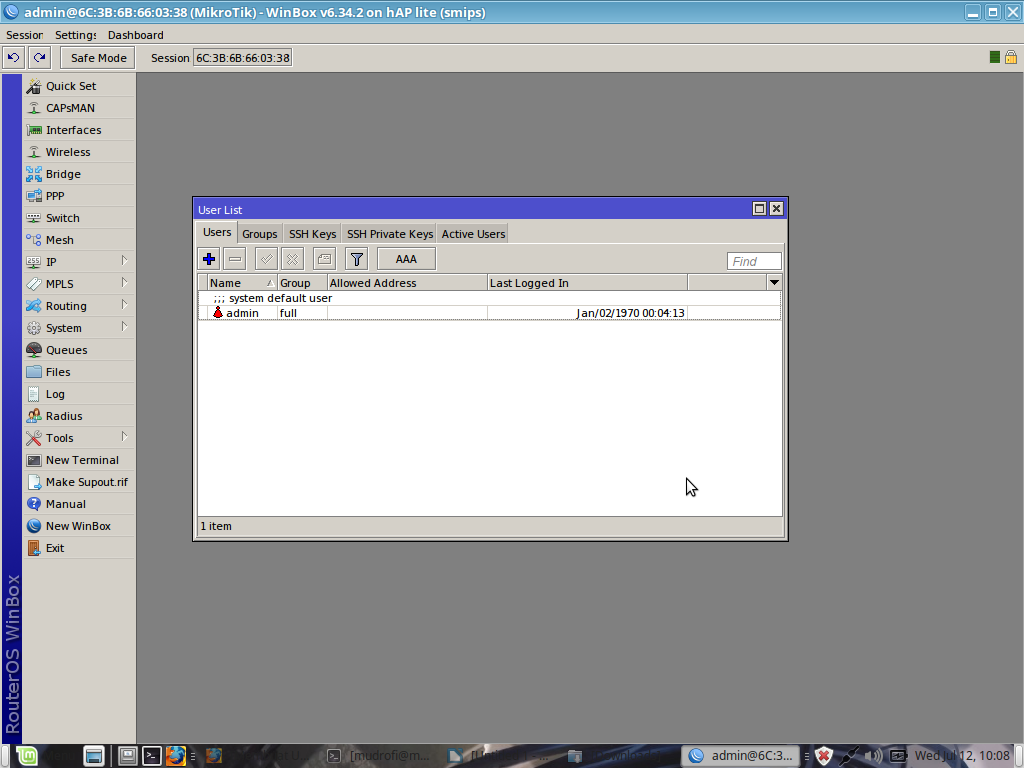Toggle Safe Mode
Image resolution: width=1024 pixels, height=768 pixels.
[x=98, y=57]
